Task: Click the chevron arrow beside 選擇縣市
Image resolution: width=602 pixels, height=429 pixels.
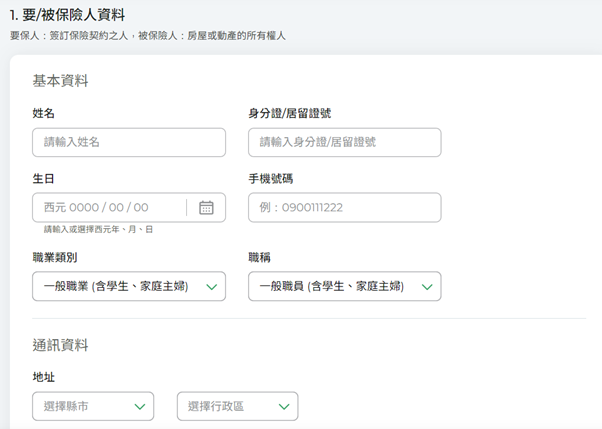Action: (x=139, y=407)
